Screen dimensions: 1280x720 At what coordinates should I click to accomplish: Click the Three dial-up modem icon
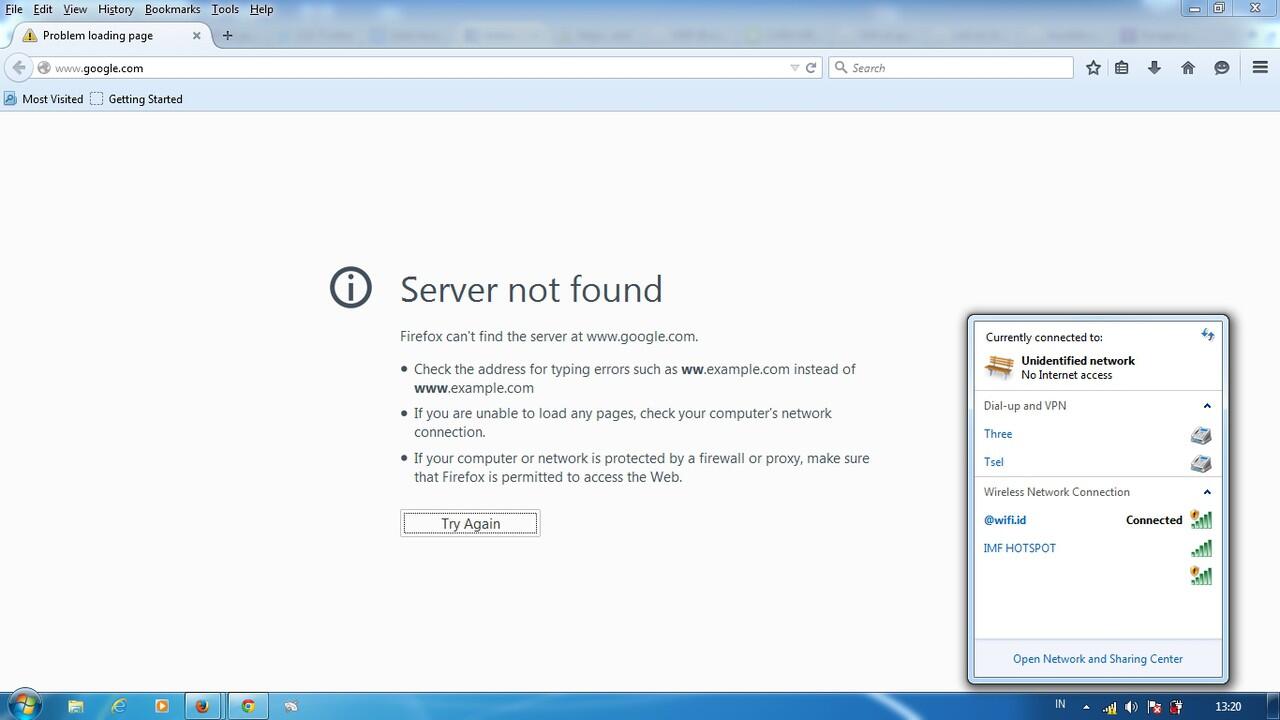tap(1201, 435)
